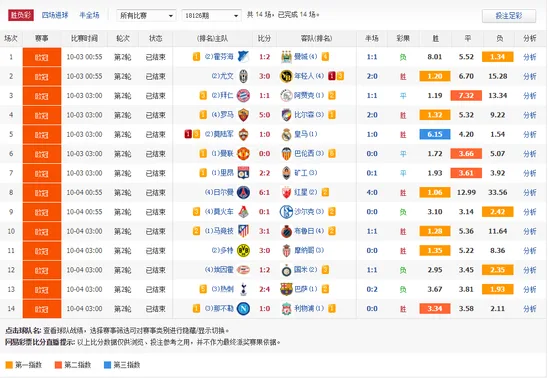Click the 投注足彩 button
This screenshot has width=550, height=378.
click(509, 16)
